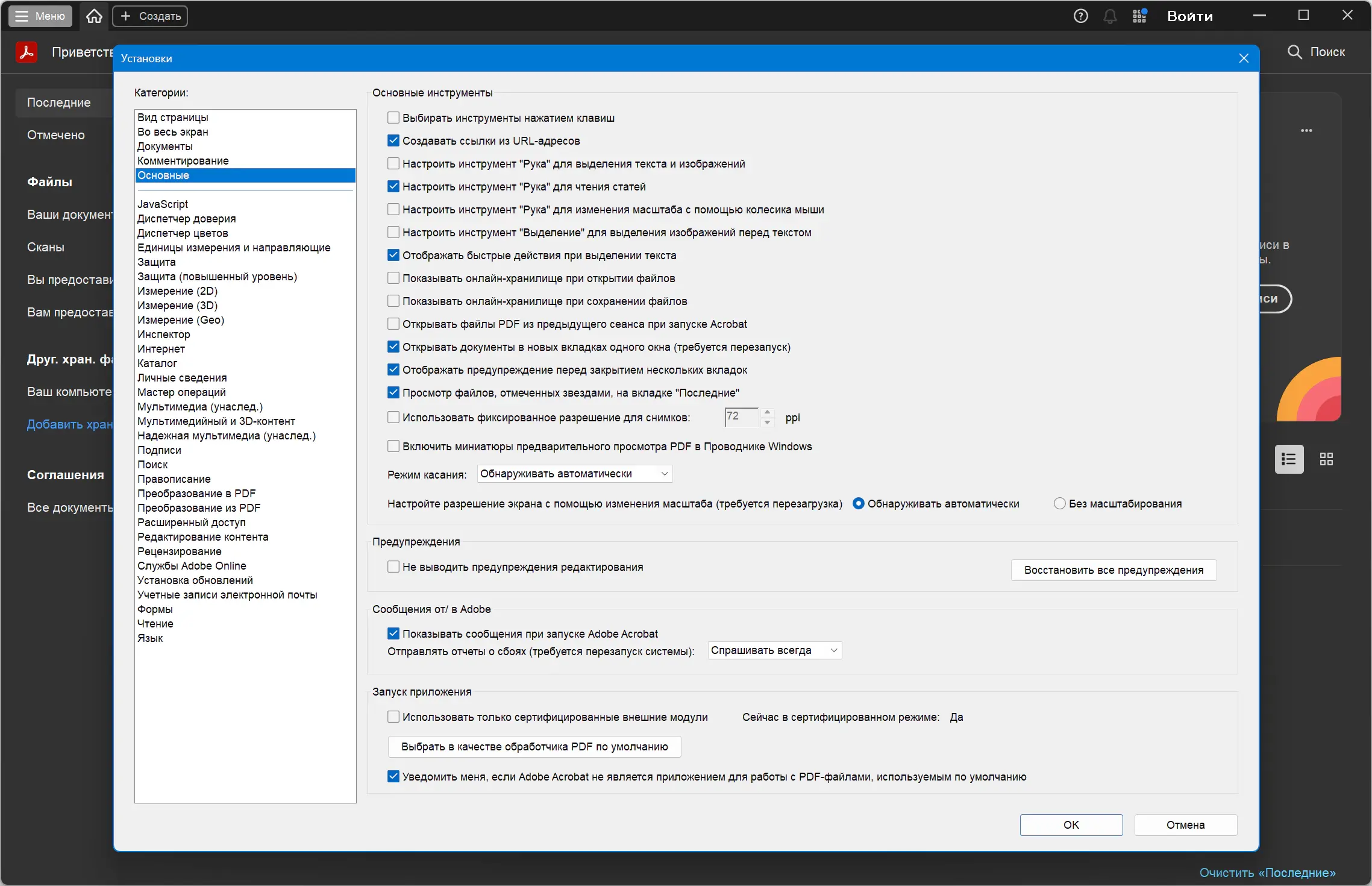The width and height of the screenshot is (1372, 886).
Task: Switch to grid thumbnail view icon
Action: click(x=1326, y=459)
